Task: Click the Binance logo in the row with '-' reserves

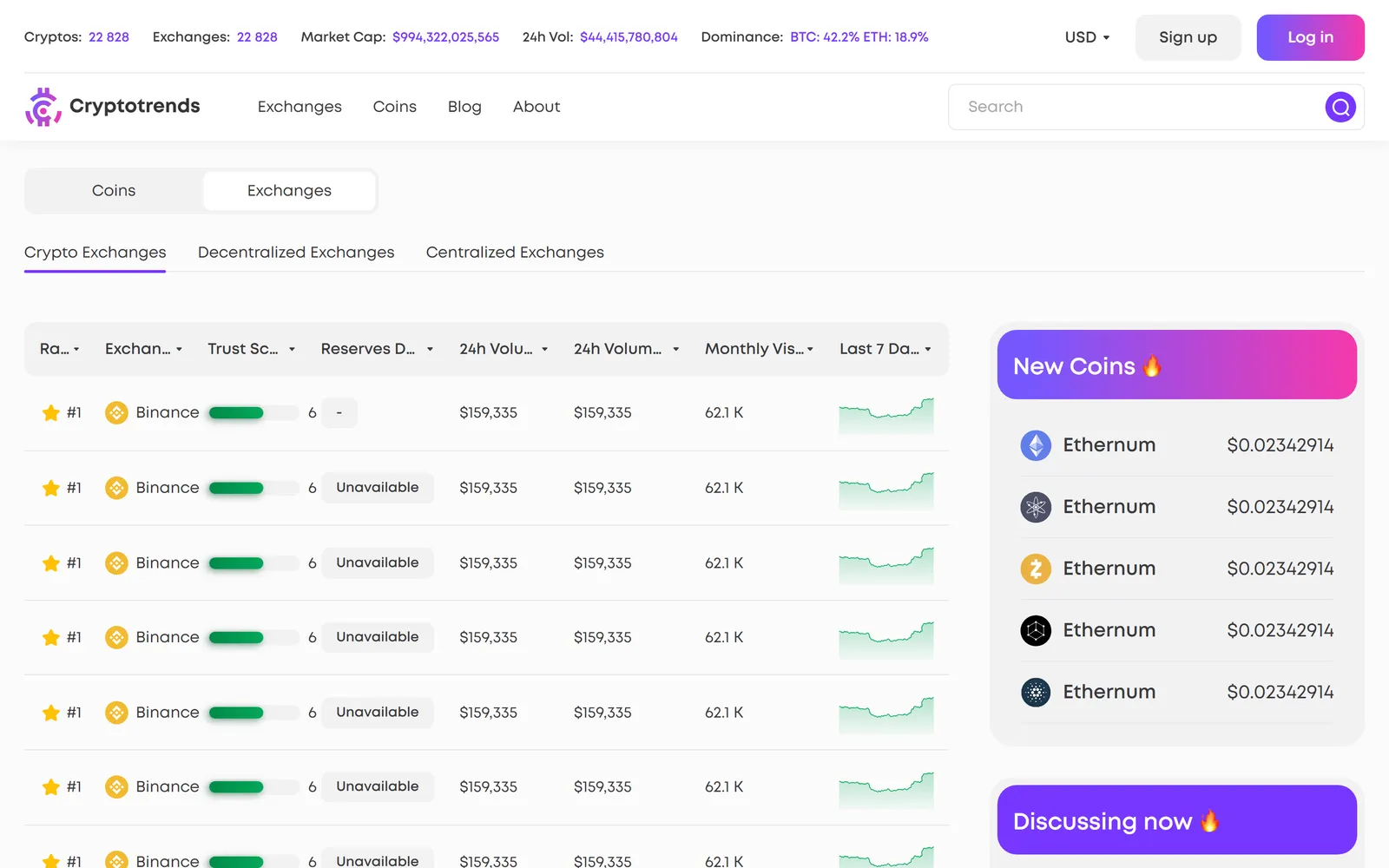Action: [x=116, y=412]
